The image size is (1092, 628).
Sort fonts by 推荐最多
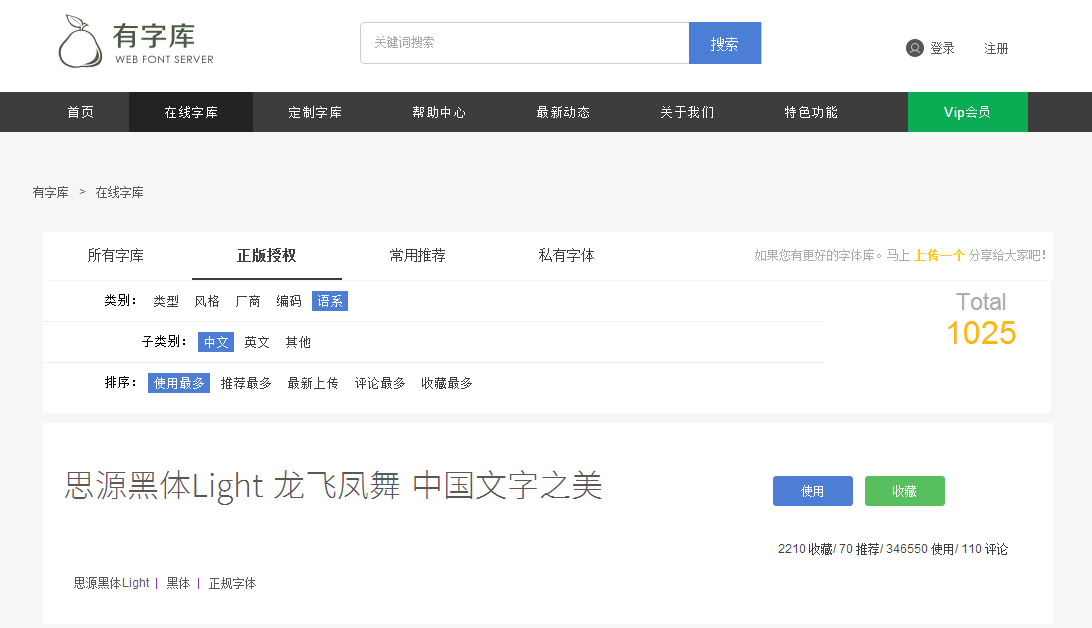point(246,383)
